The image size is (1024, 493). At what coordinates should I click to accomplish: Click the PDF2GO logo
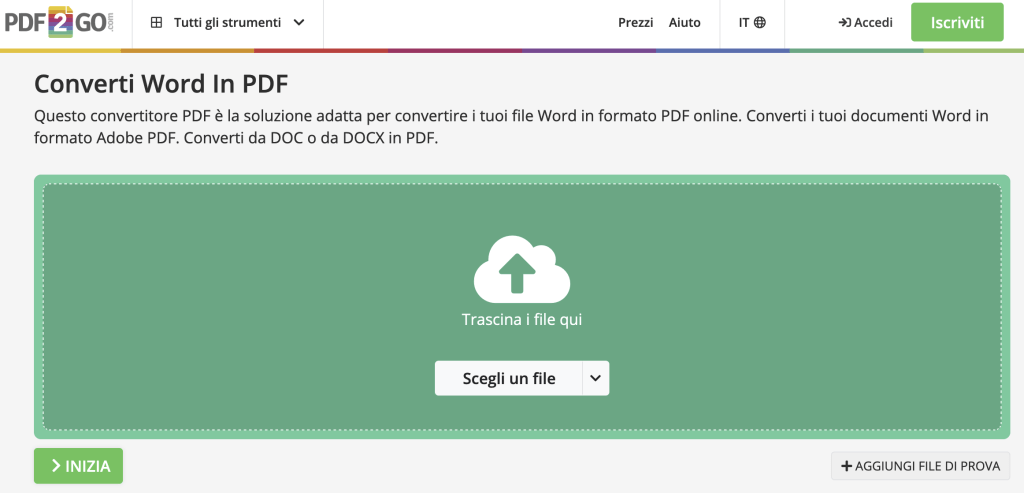pyautogui.click(x=60, y=23)
